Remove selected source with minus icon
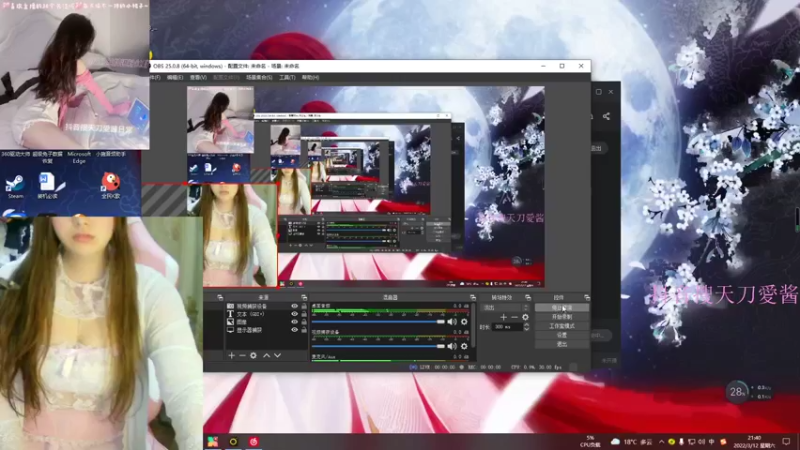The height and width of the screenshot is (450, 800). [242, 355]
